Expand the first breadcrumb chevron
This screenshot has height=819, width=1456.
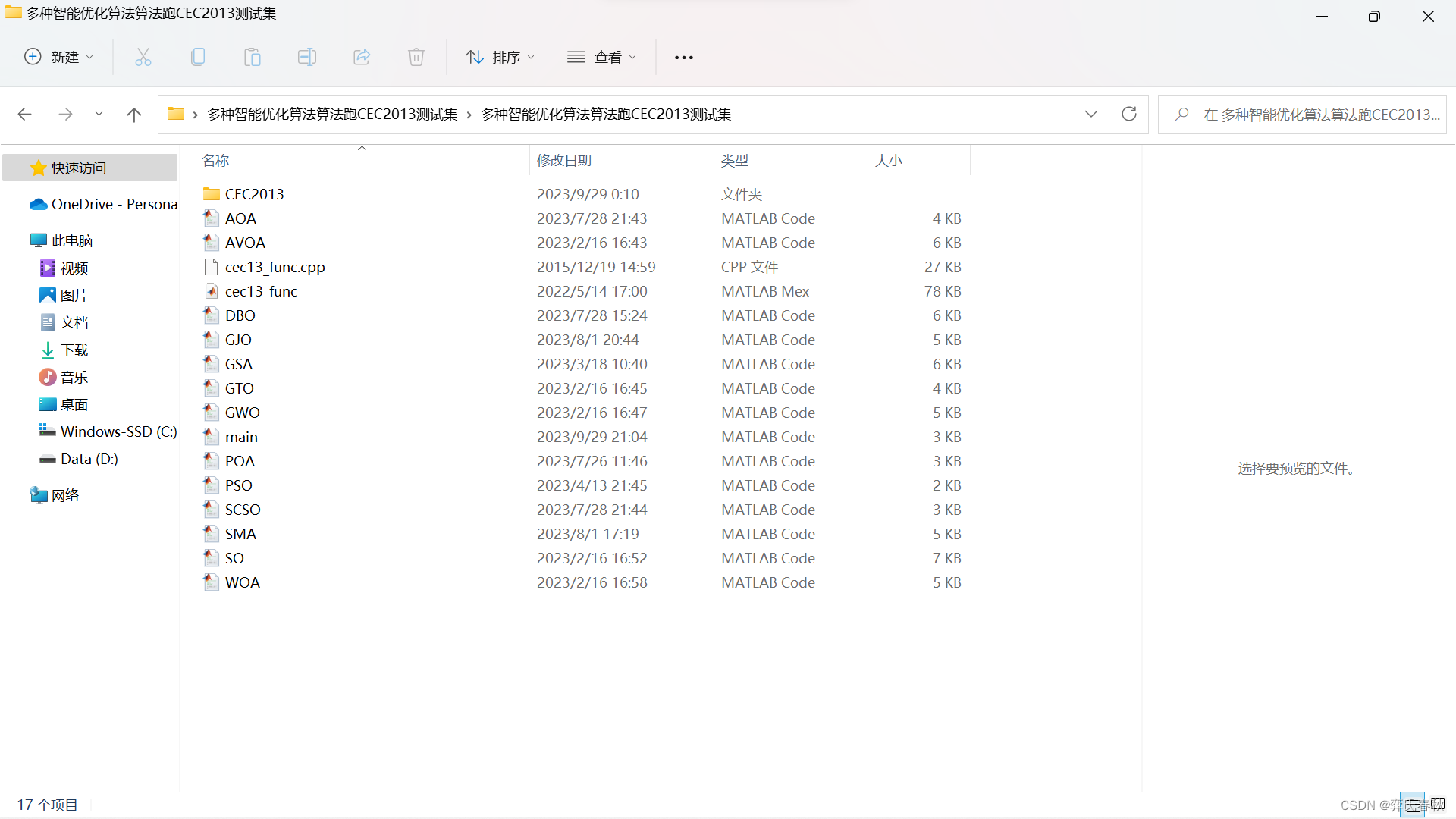click(196, 115)
